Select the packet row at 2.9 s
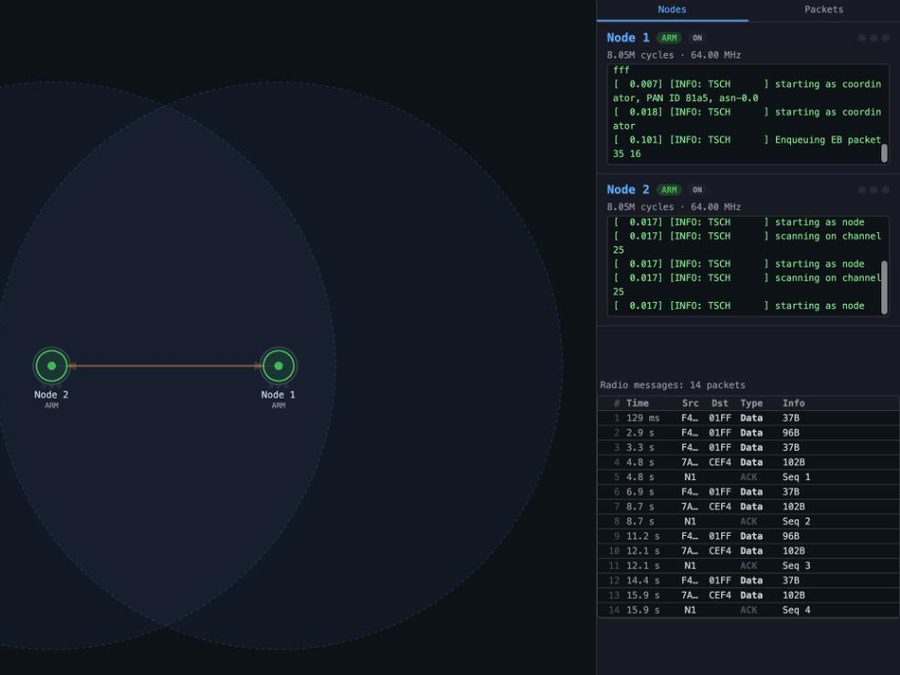Viewport: 900px width, 675px height. coord(748,433)
